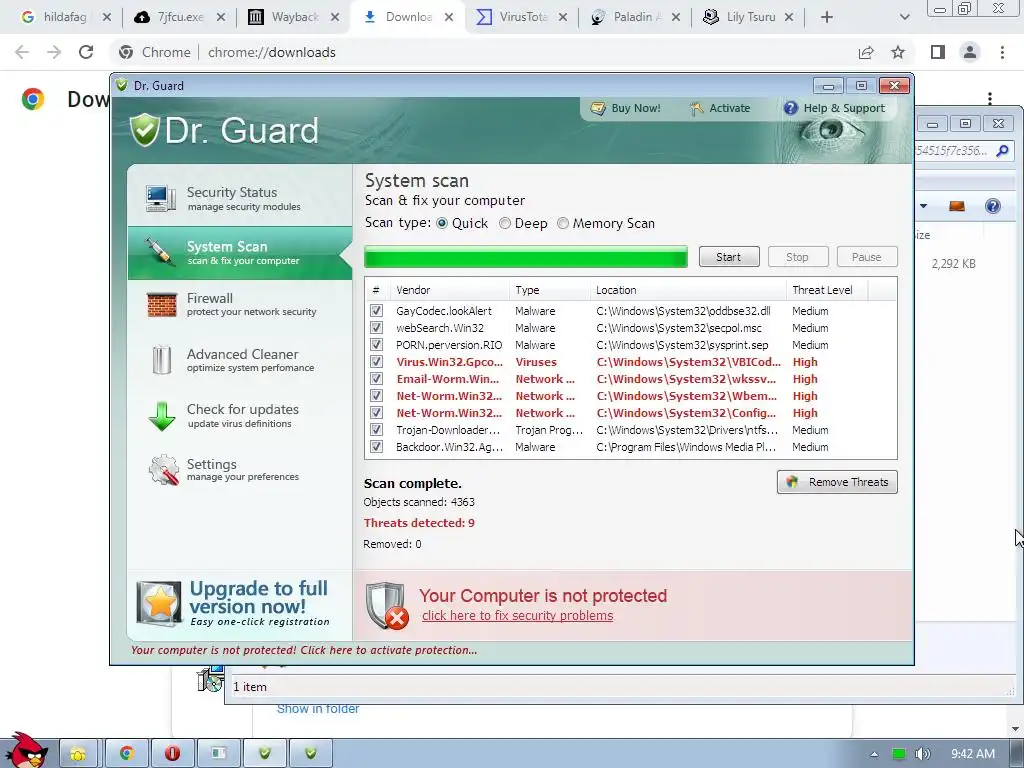Click the Chrome profile avatar icon
The image size is (1024, 768).
tap(970, 52)
